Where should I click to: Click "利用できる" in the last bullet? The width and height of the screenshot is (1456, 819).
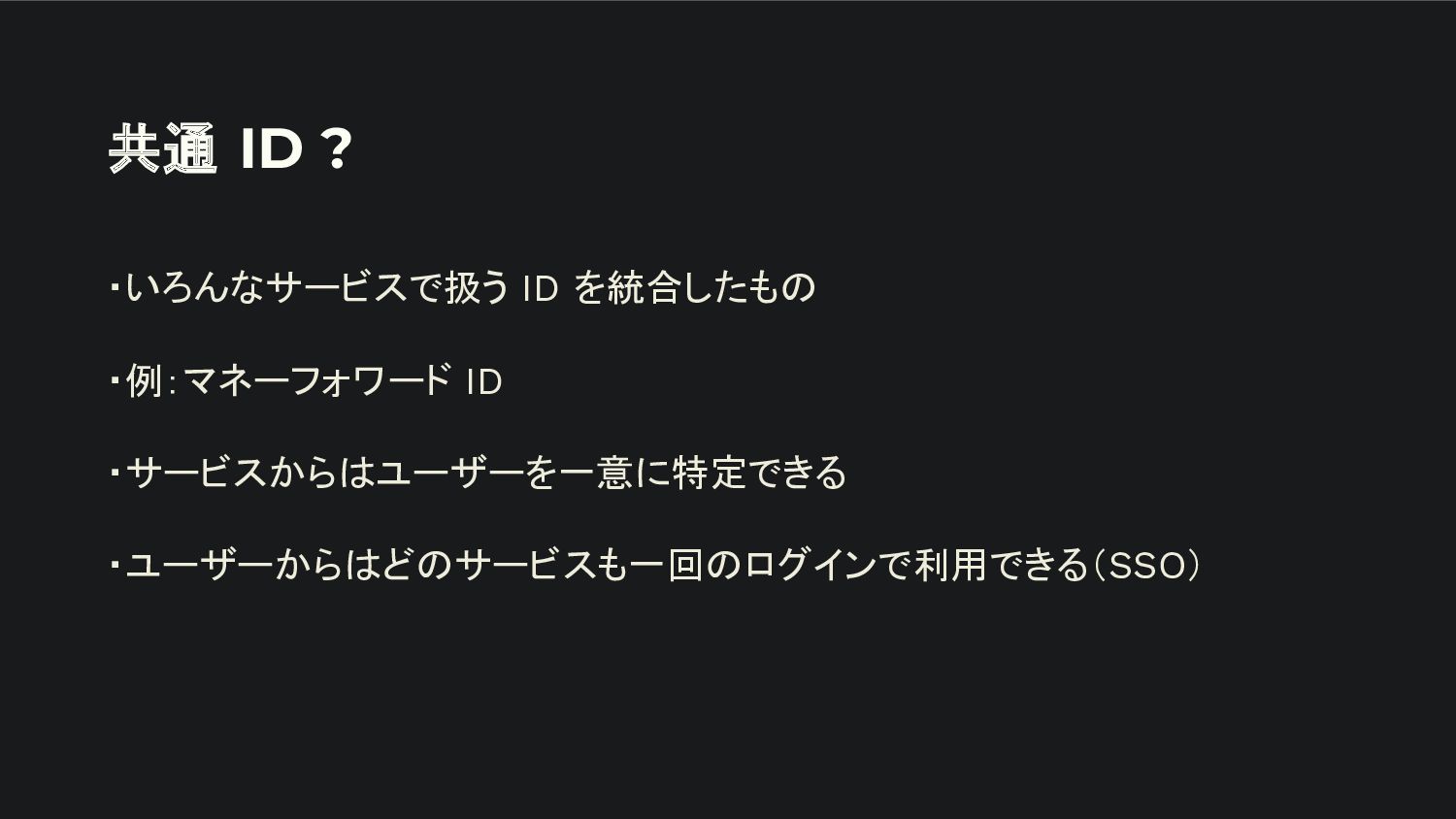1002,565
